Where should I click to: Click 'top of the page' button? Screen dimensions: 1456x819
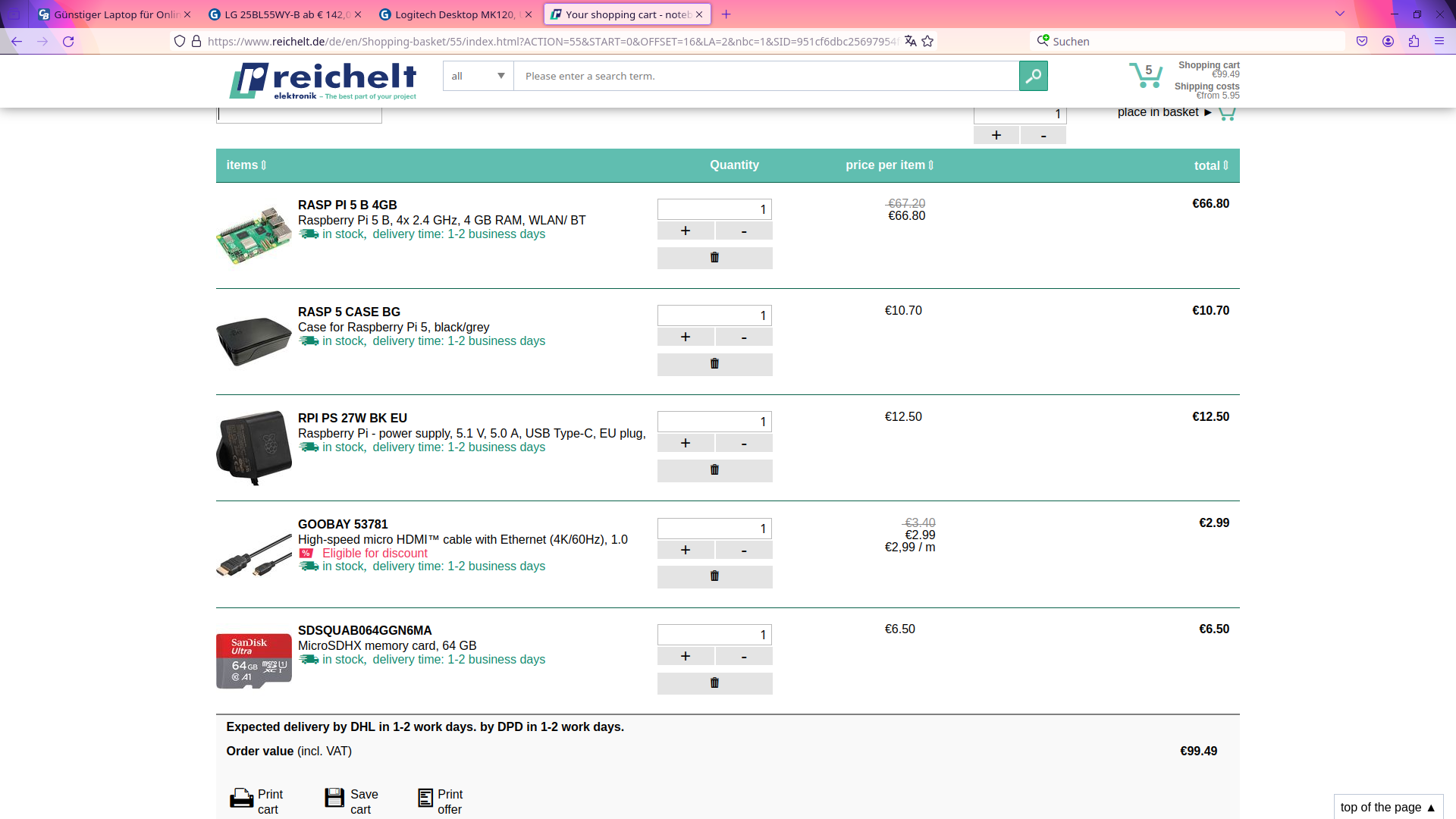pos(1387,807)
